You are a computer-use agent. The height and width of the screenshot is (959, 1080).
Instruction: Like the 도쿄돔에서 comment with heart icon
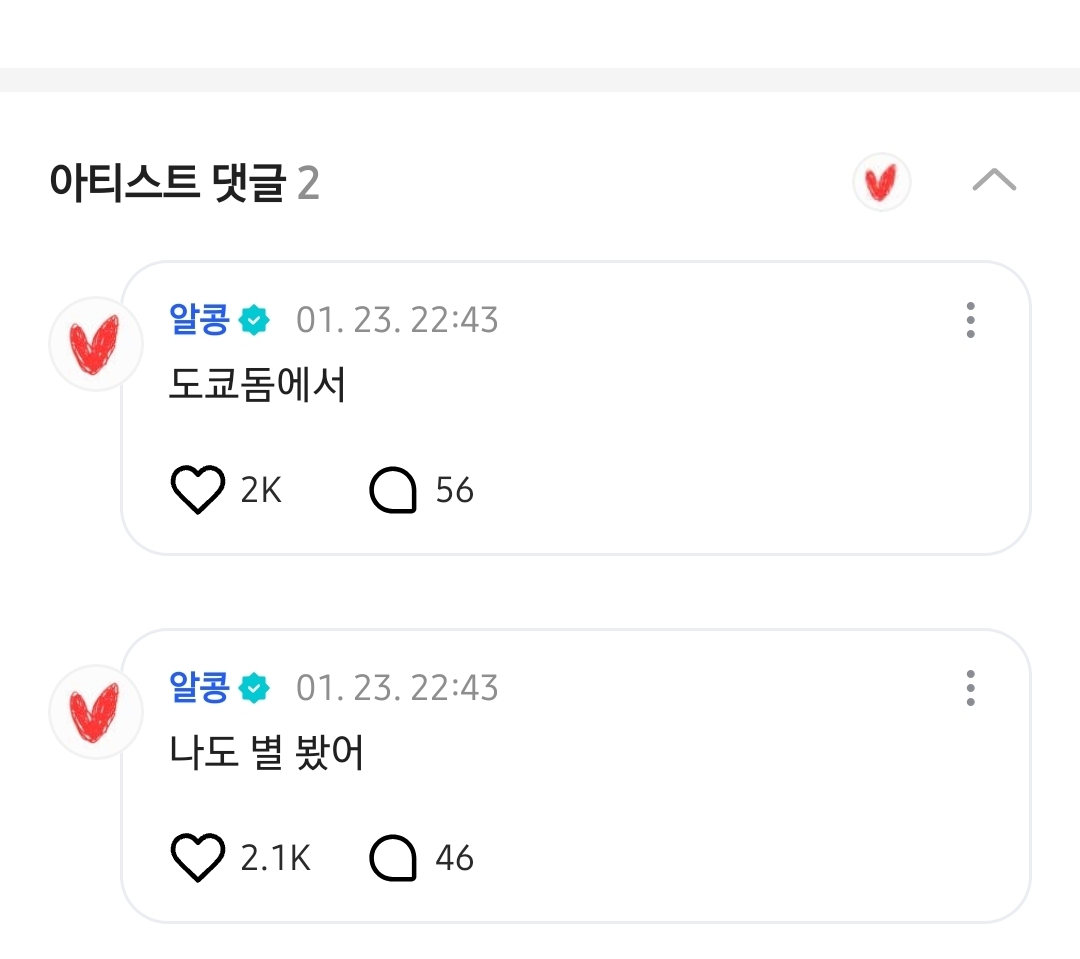click(x=198, y=490)
